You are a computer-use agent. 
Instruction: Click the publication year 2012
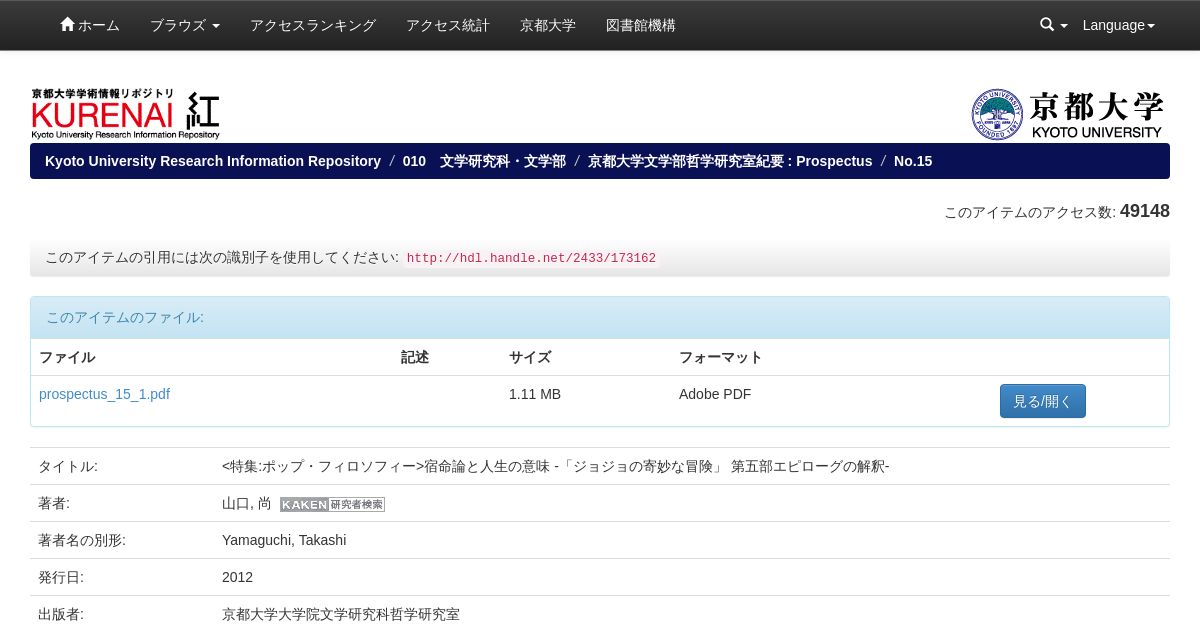(237, 577)
